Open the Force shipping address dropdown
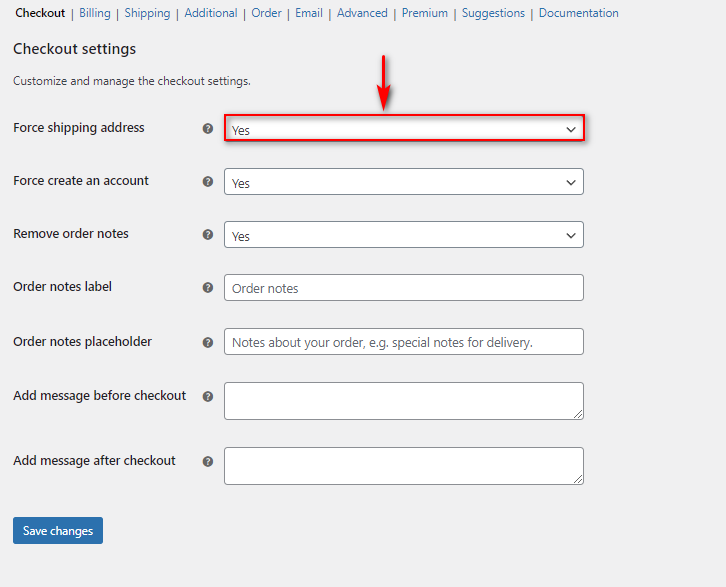Image resolution: width=726 pixels, height=587 pixels. [x=404, y=128]
